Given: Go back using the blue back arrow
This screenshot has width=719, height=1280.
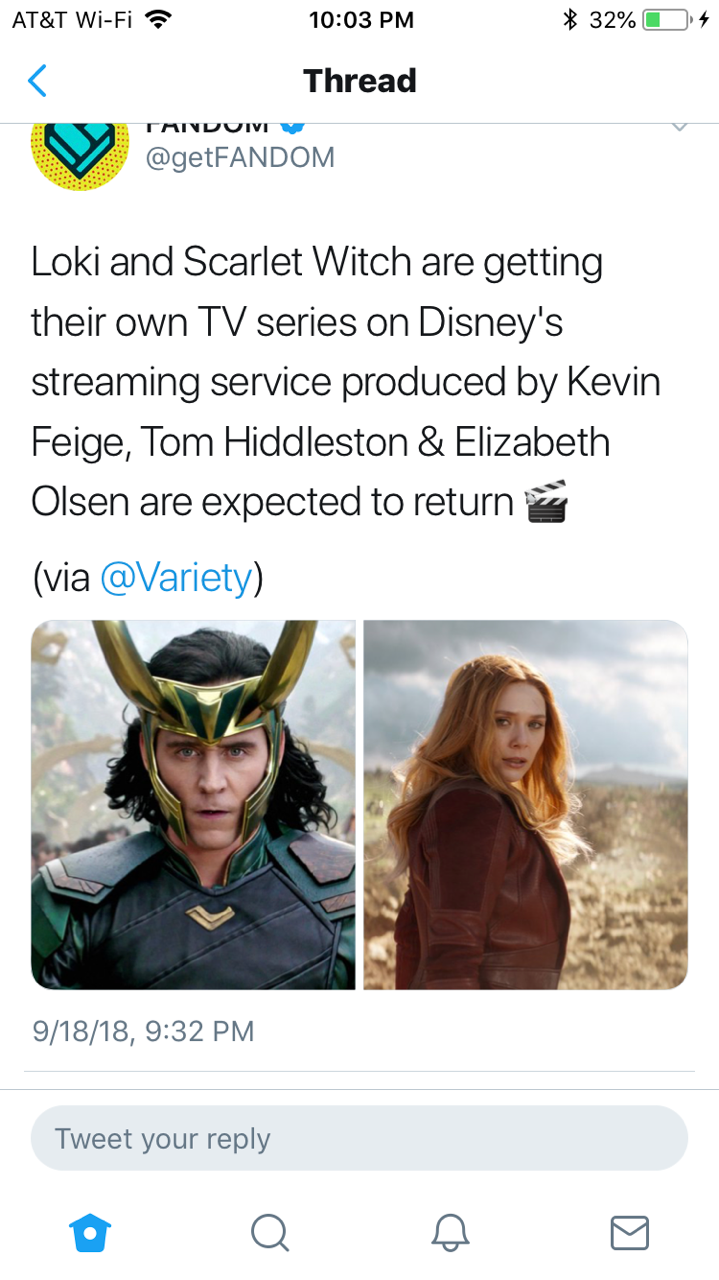Looking at the screenshot, I should (x=37, y=80).
